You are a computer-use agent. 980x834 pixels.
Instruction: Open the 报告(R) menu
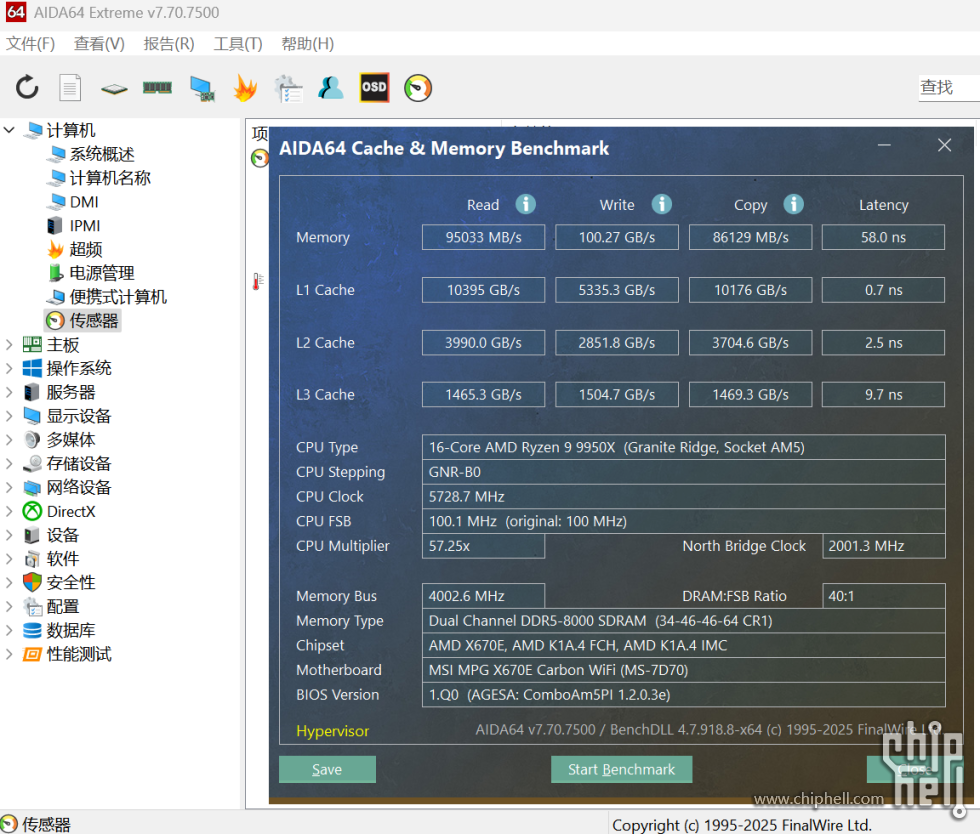[169, 44]
